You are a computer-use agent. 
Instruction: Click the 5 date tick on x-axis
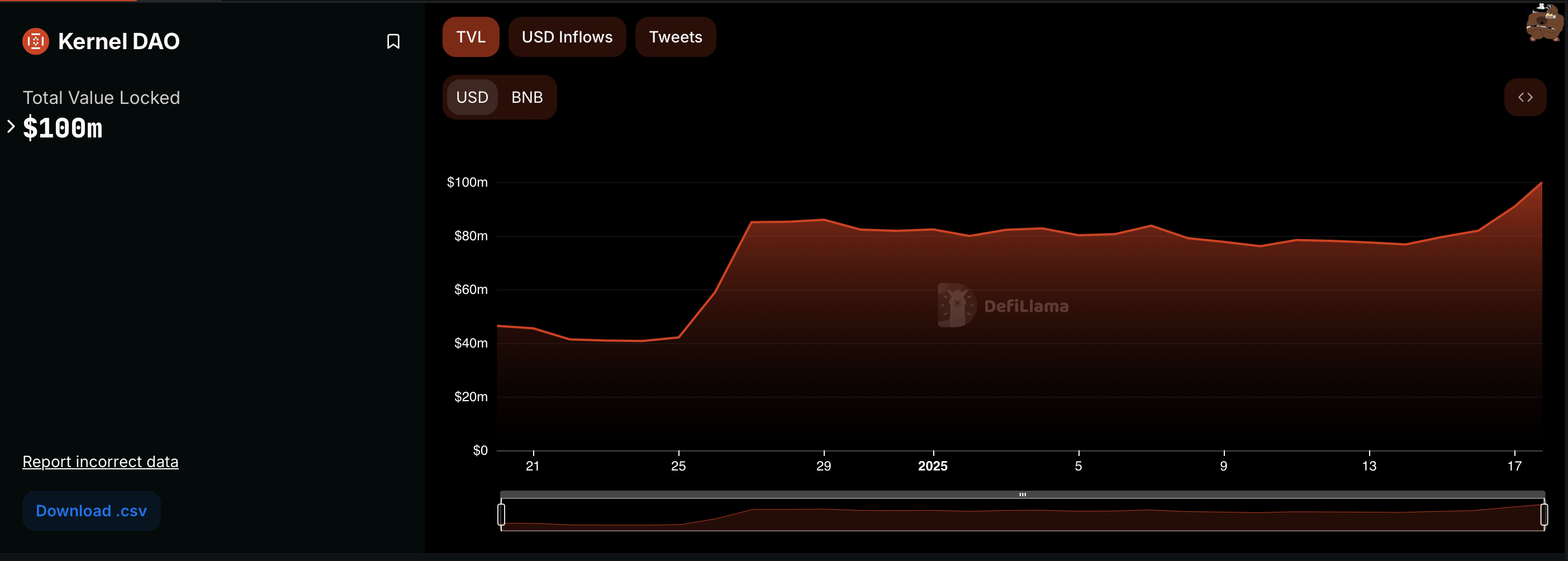1078,466
